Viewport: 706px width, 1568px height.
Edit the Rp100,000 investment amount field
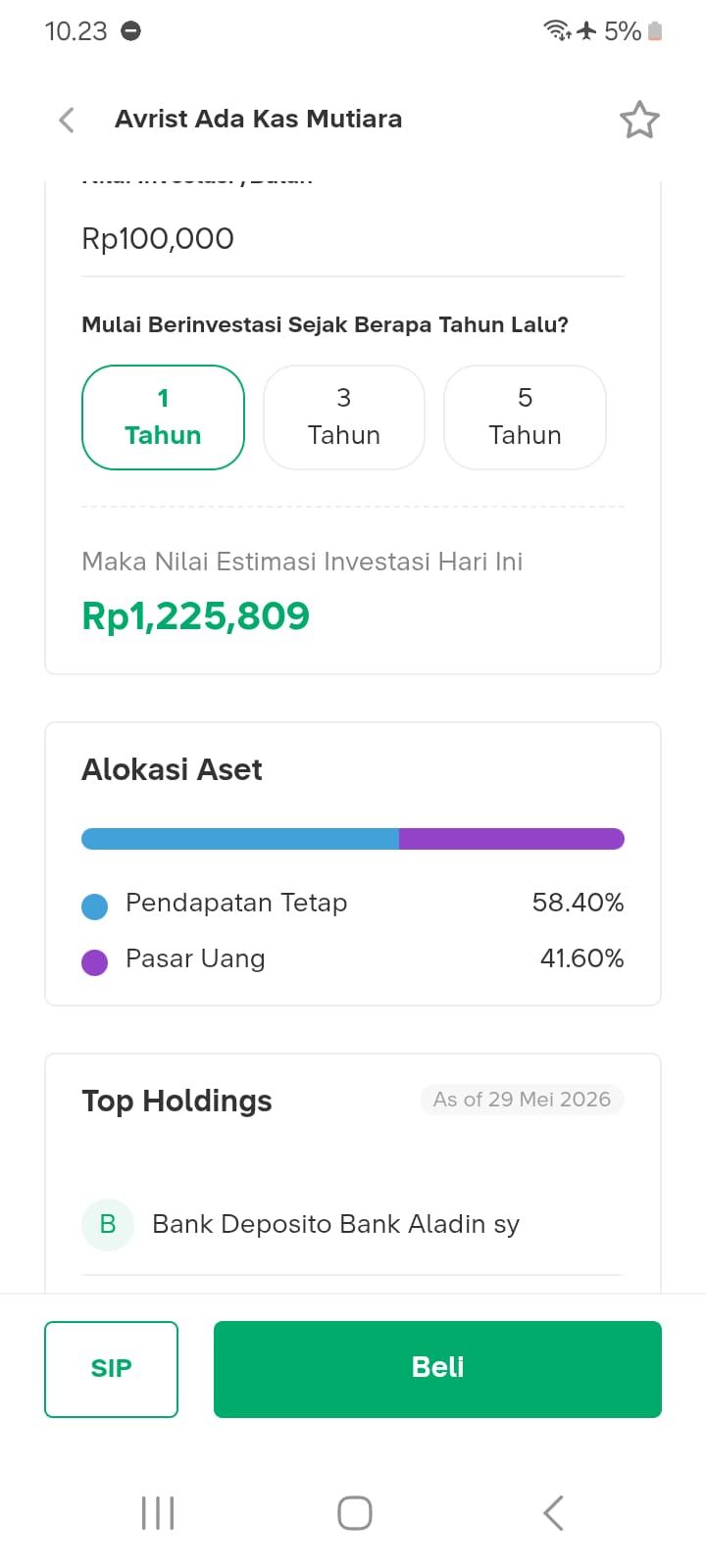[x=353, y=239]
